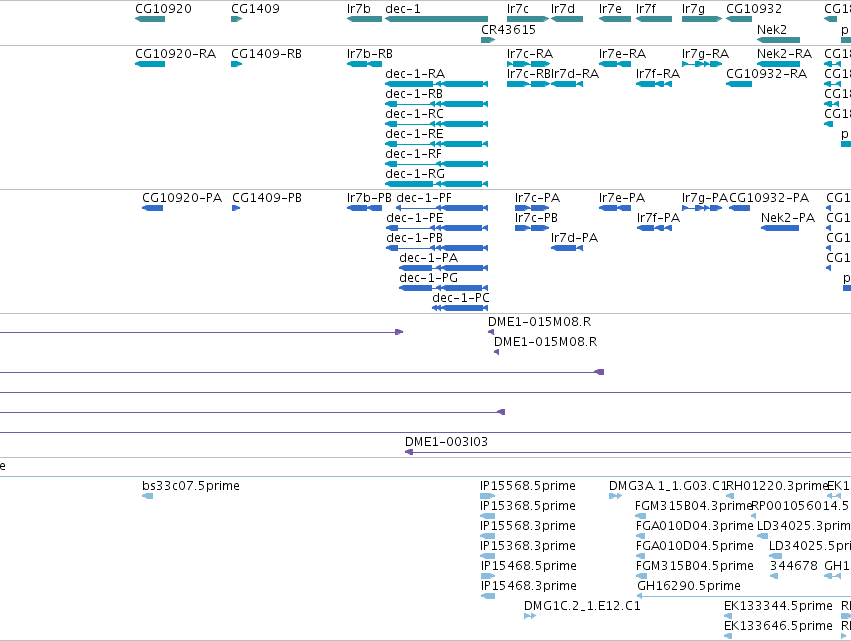Open the Nek2-RA transcript label

pyautogui.click(x=784, y=54)
